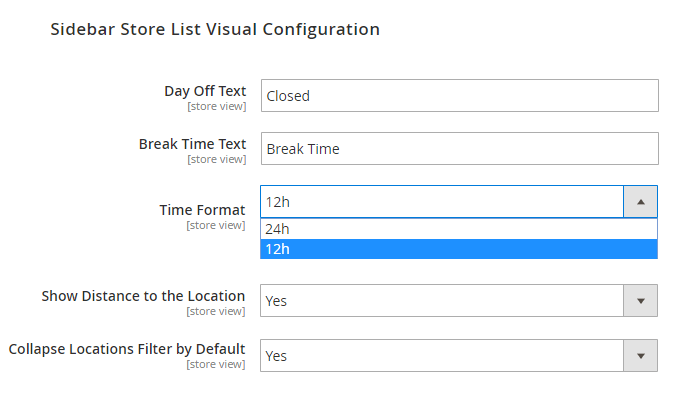Viewport: 685px width, 400px height.
Task: Click Collapse Locations Filter by Default label
Action: [127, 349]
